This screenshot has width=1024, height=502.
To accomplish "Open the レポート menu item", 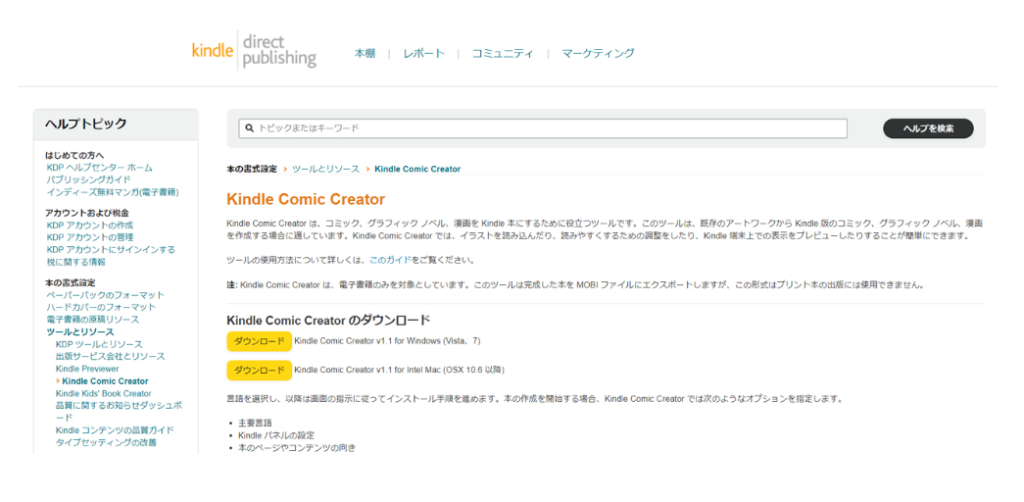I will pyautogui.click(x=423, y=54).
